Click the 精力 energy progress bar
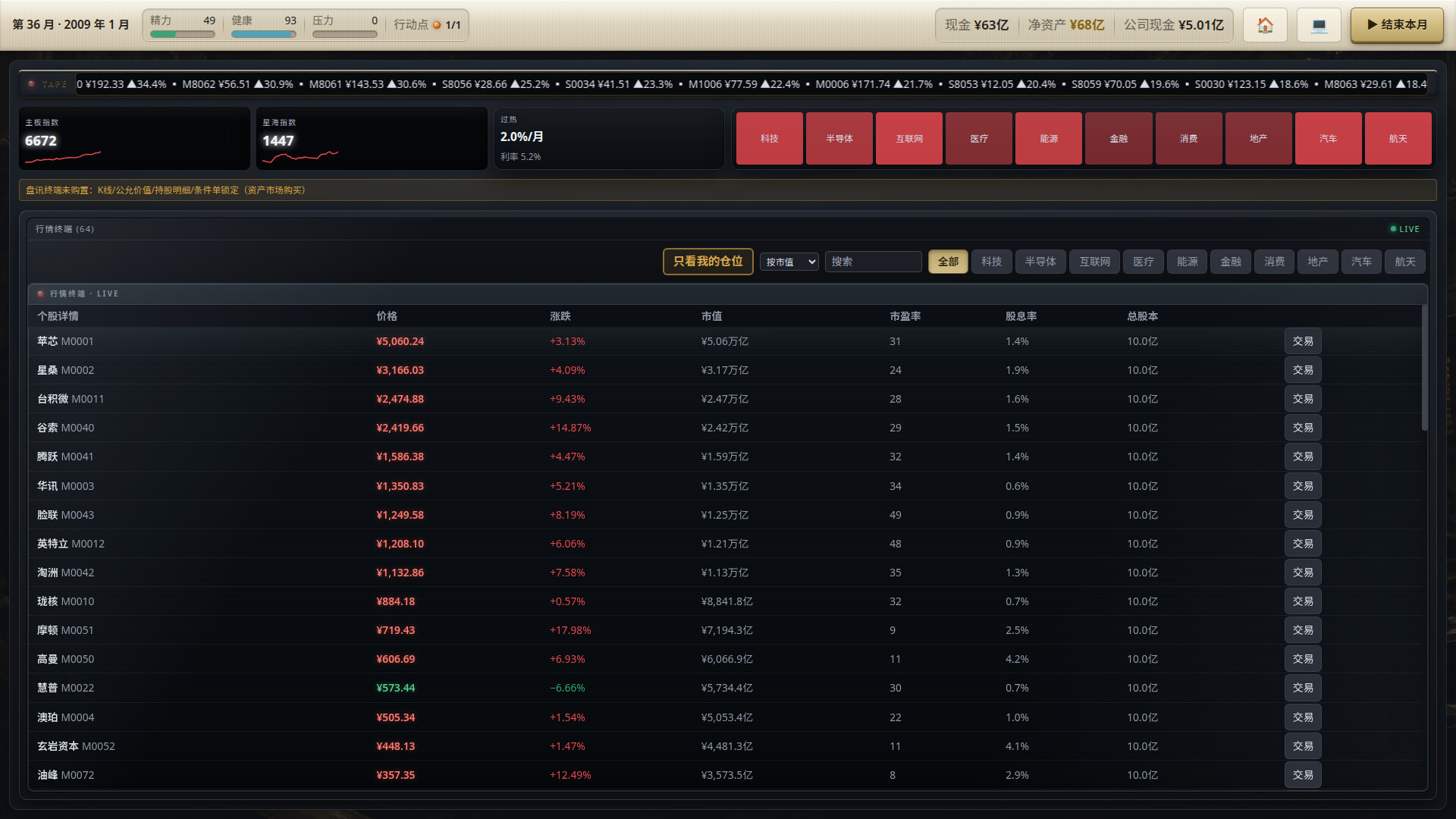This screenshot has width=1456, height=819. (183, 34)
